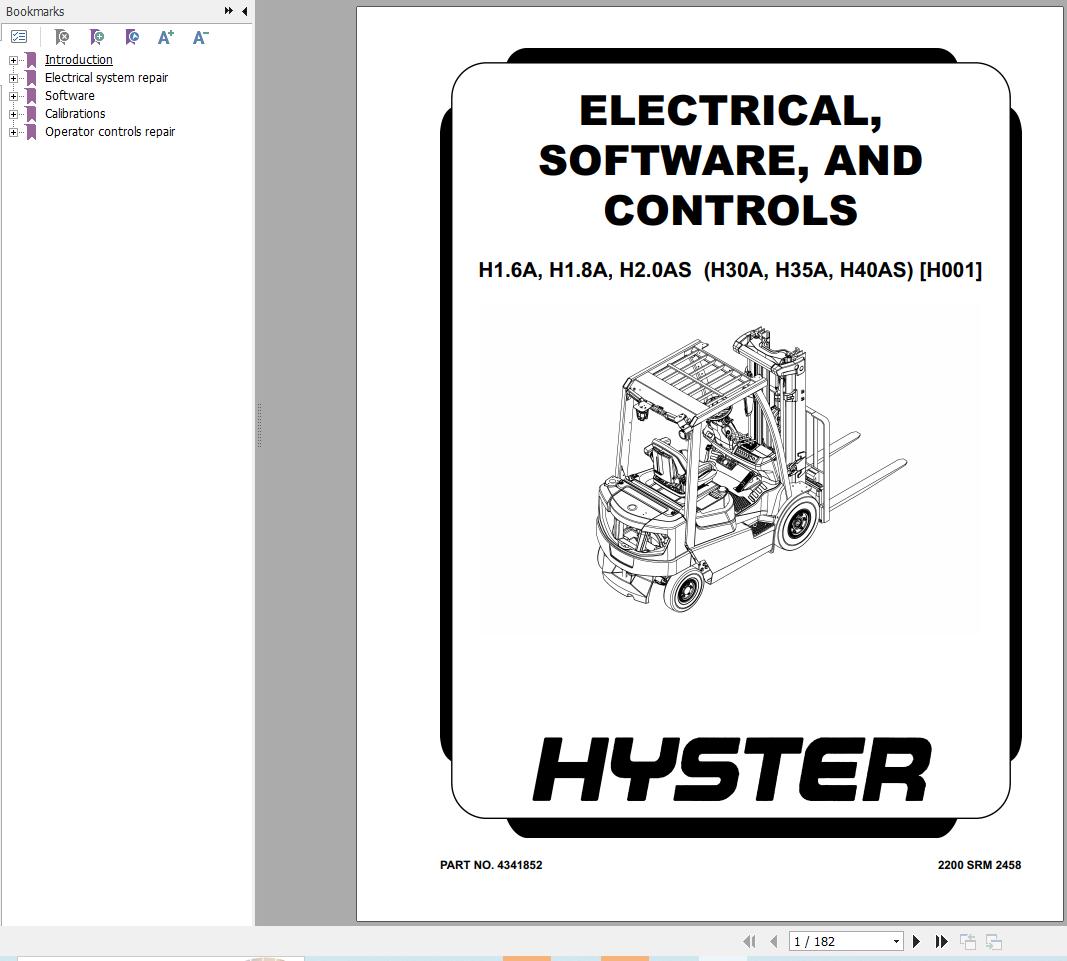Viewport: 1067px width, 961px height.
Task: Click the Bookmarks panel title
Action: 35,12
